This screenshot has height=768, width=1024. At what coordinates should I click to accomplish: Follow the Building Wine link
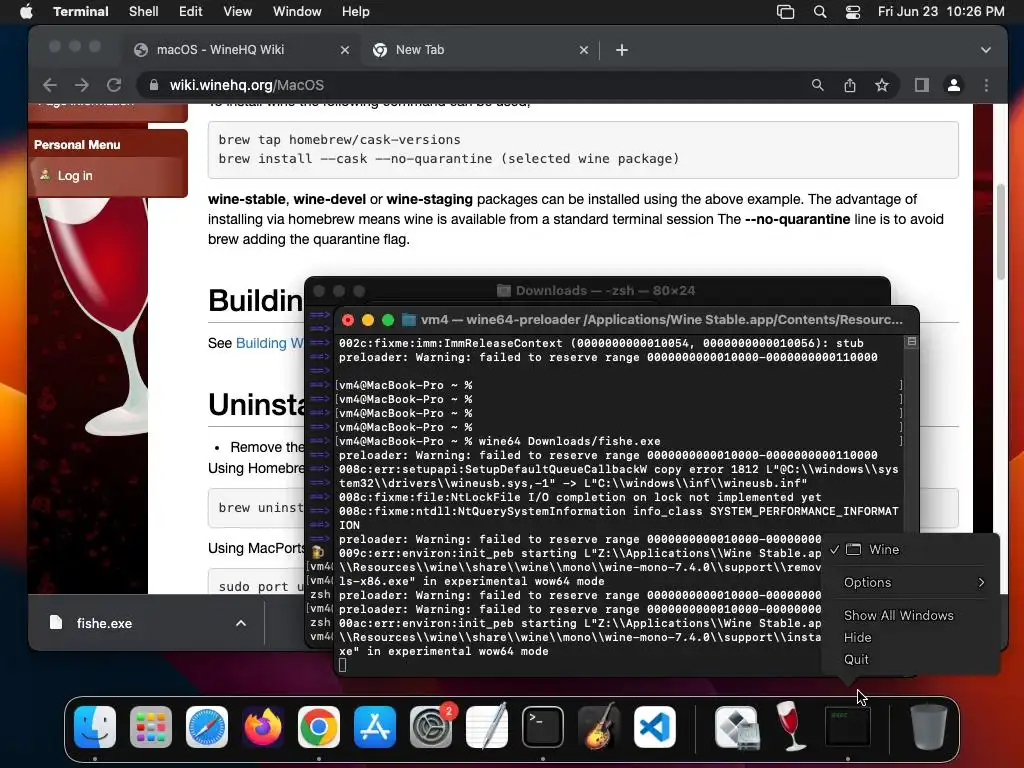tap(270, 344)
